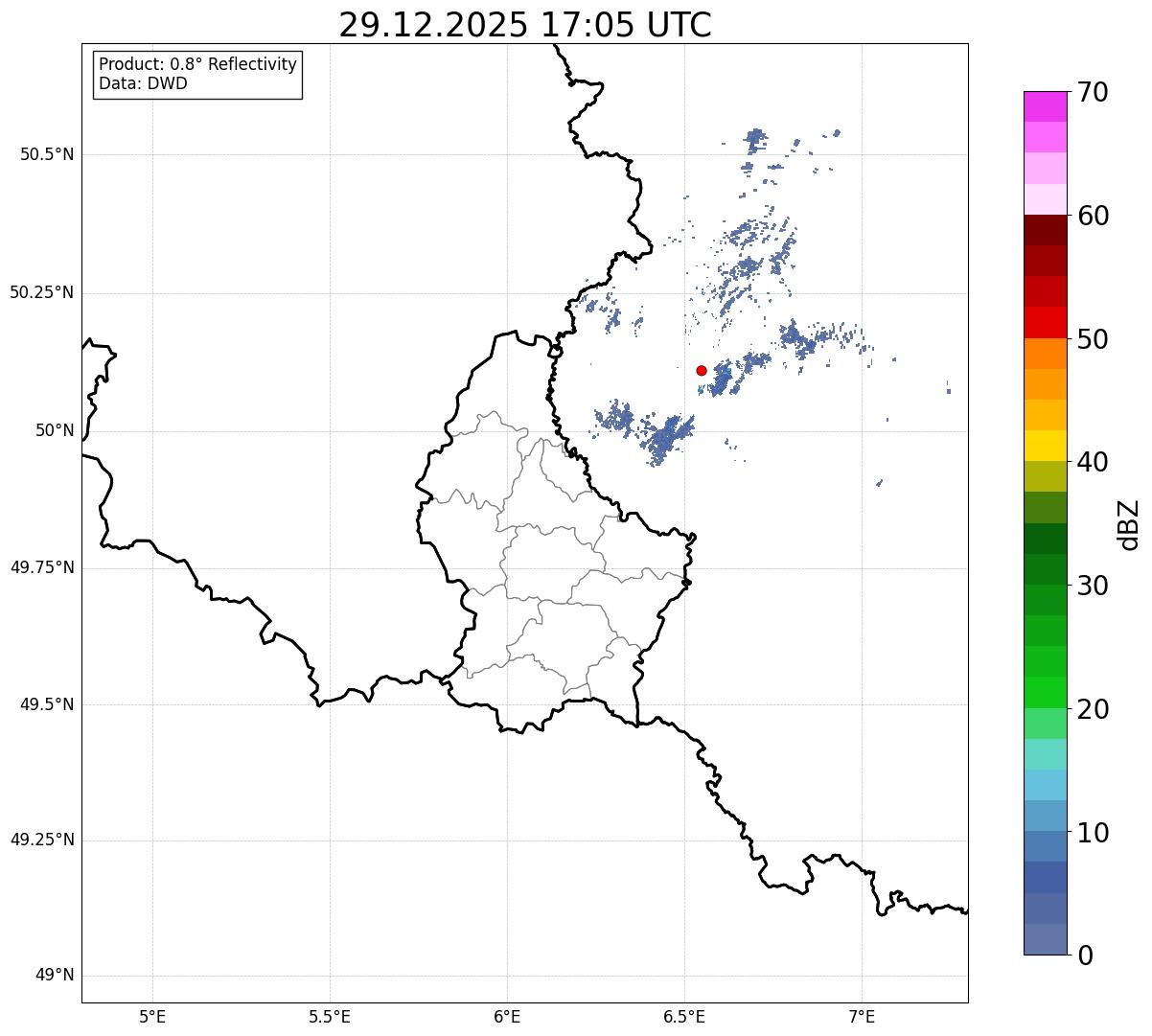Click the dark maroon colorbar segment below 60
This screenshot has width=1152, height=1036.
click(x=1046, y=230)
